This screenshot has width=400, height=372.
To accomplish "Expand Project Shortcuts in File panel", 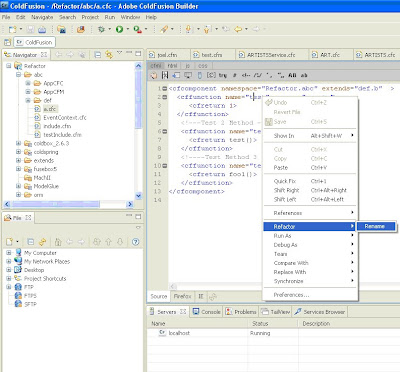I will (x=9, y=278).
